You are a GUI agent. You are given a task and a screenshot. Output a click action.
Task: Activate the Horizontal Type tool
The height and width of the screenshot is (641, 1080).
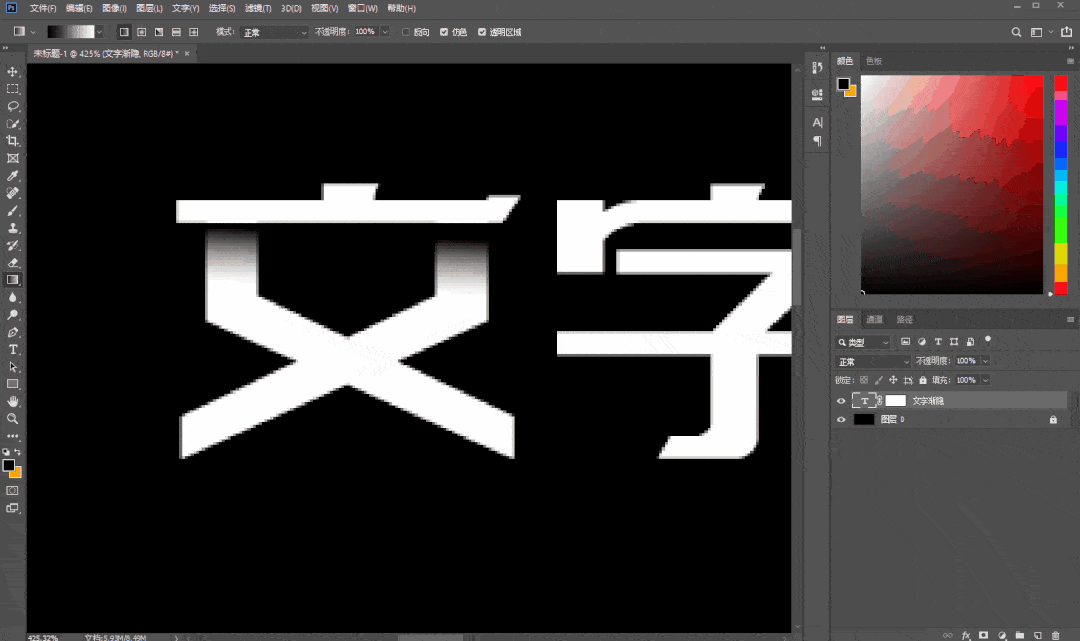[x=13, y=349]
